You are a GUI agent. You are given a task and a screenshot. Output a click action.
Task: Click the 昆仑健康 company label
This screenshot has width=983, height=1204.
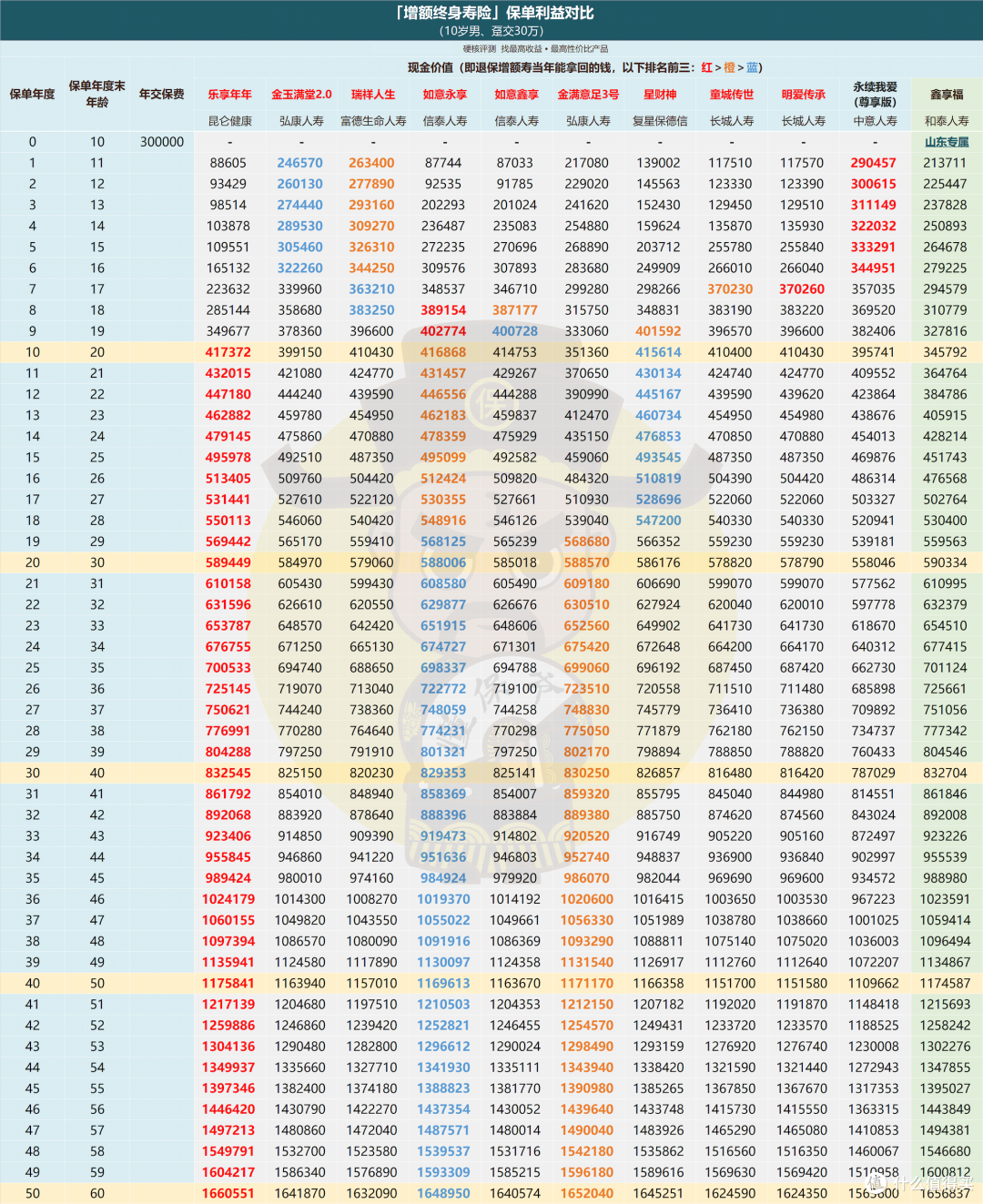pyautogui.click(x=229, y=121)
